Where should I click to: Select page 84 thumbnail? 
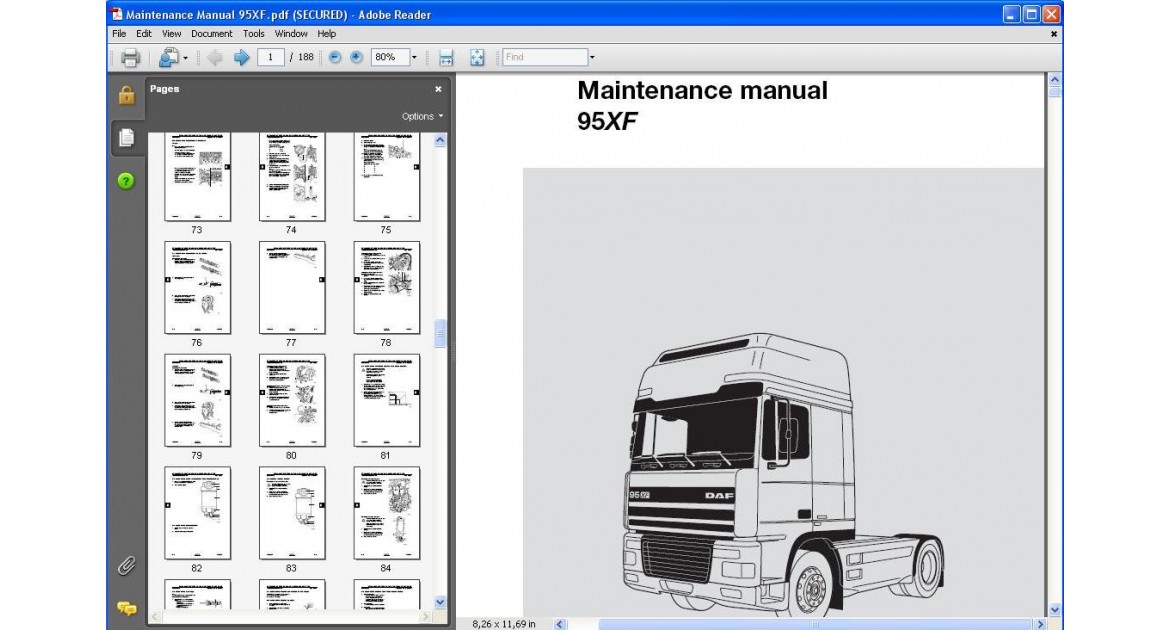pos(387,513)
